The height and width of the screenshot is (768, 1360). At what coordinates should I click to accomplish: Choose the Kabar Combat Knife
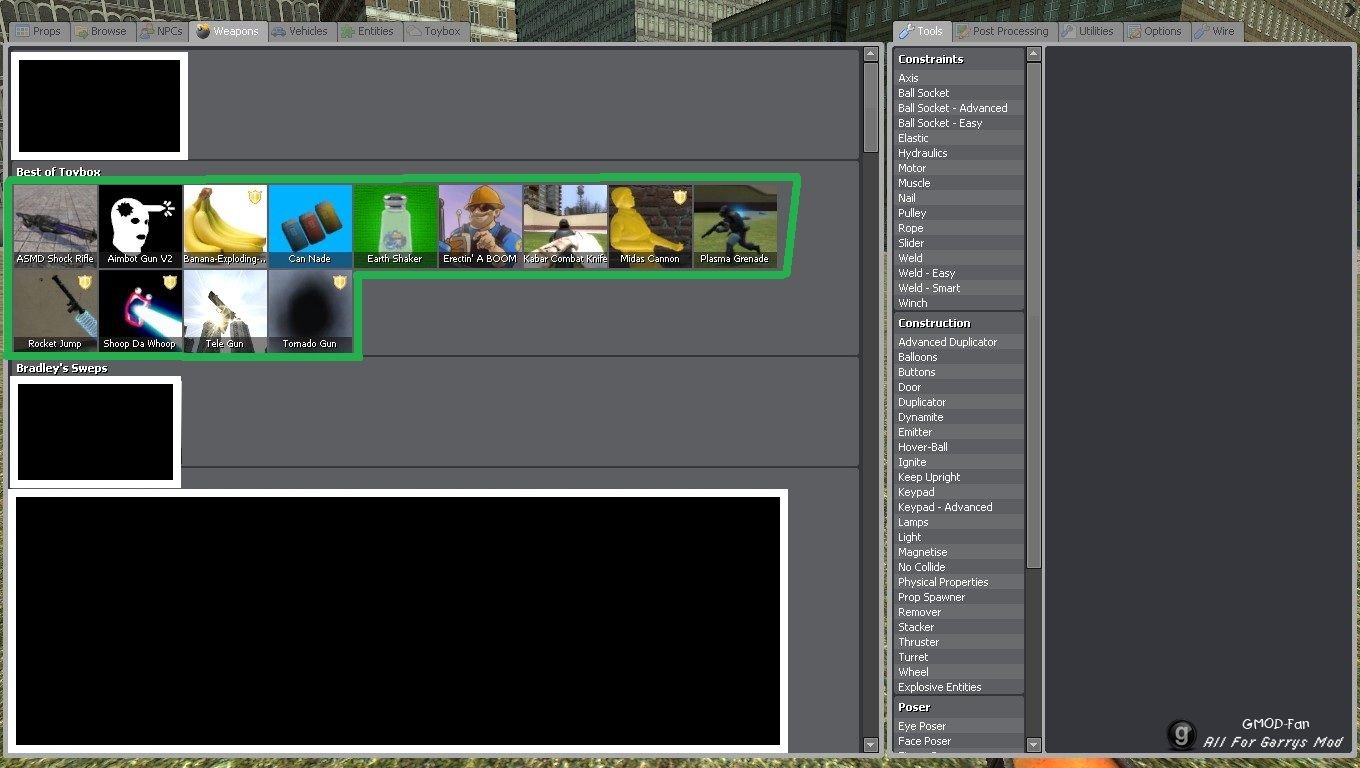(566, 226)
